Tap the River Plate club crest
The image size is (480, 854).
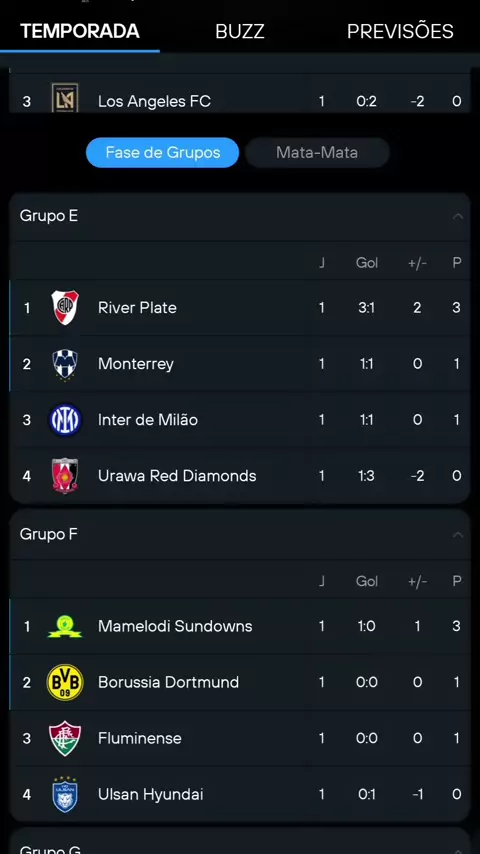65,308
